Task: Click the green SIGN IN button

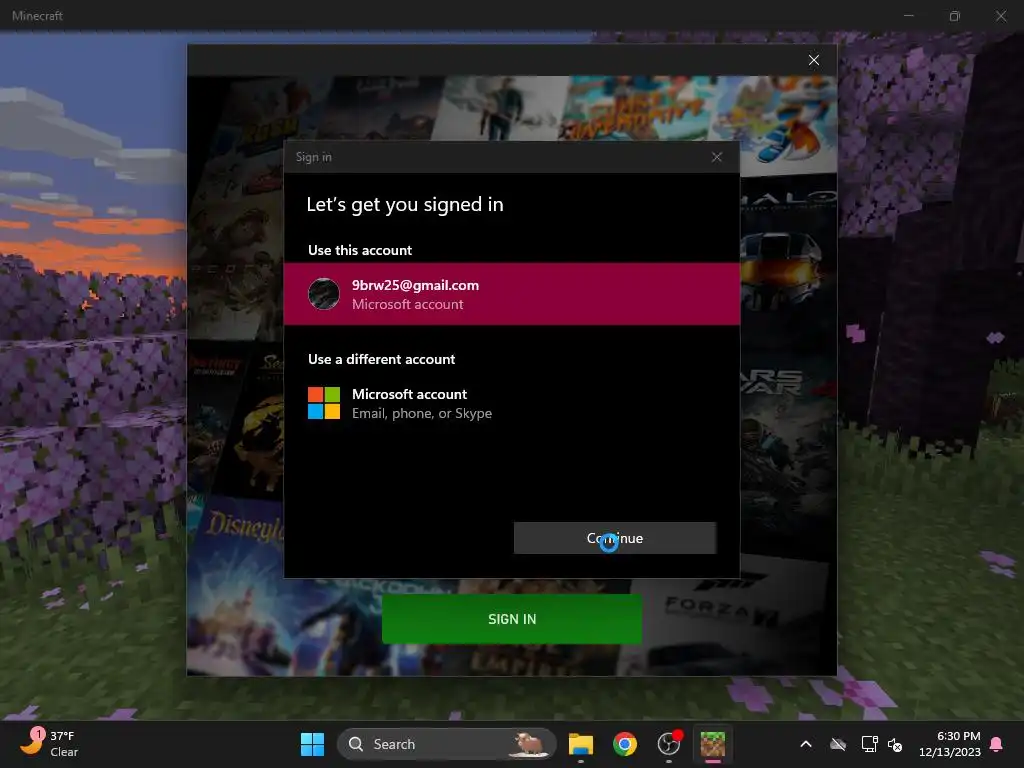Action: (512, 619)
